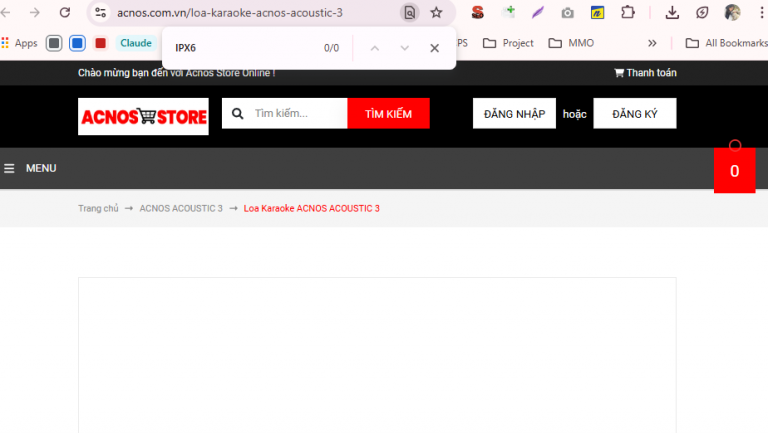Open the Downloads panel

coord(672,13)
